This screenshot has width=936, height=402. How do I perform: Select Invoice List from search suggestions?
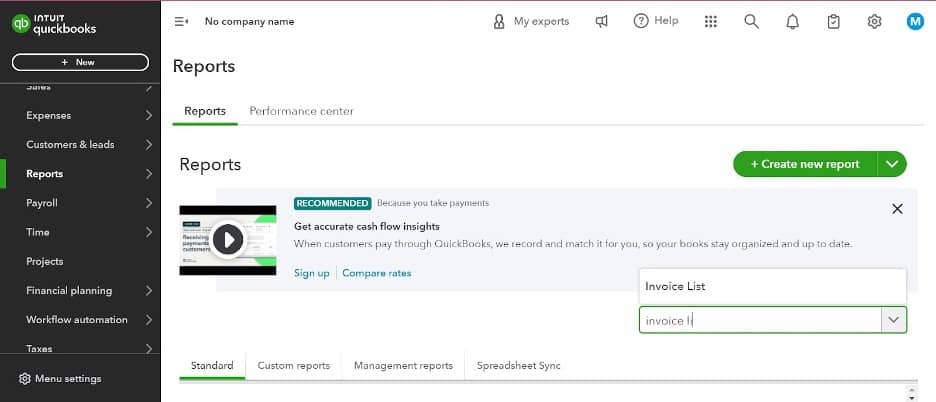pos(675,286)
